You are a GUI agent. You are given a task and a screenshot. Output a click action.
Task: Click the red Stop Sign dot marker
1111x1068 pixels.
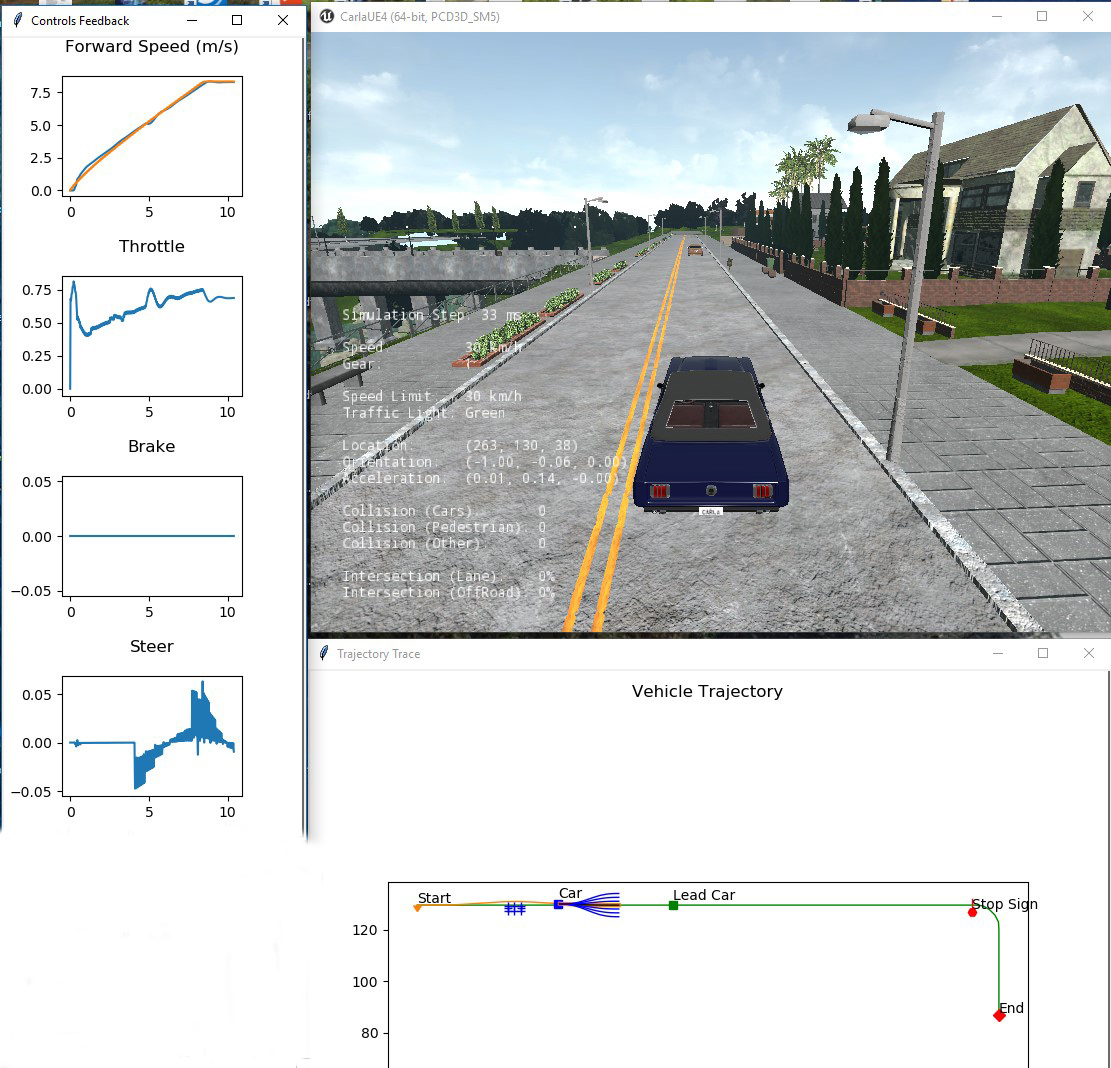click(972, 912)
